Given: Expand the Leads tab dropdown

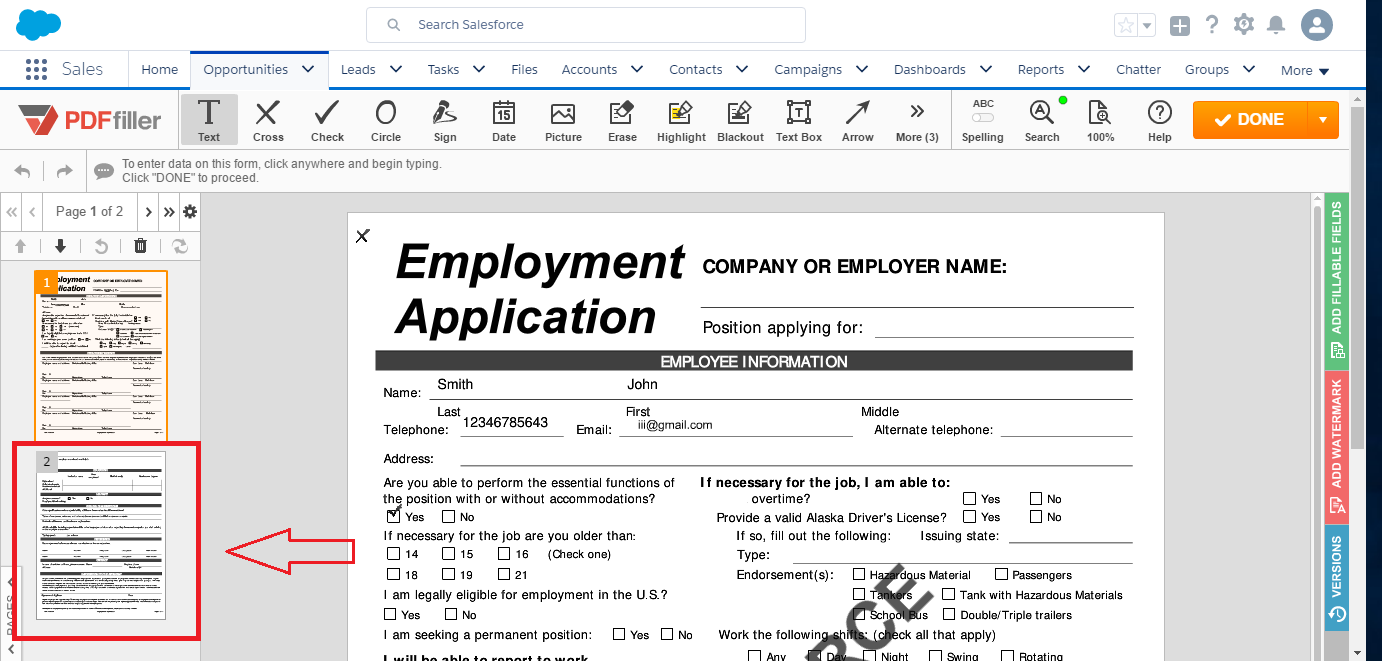Looking at the screenshot, I should tap(396, 69).
